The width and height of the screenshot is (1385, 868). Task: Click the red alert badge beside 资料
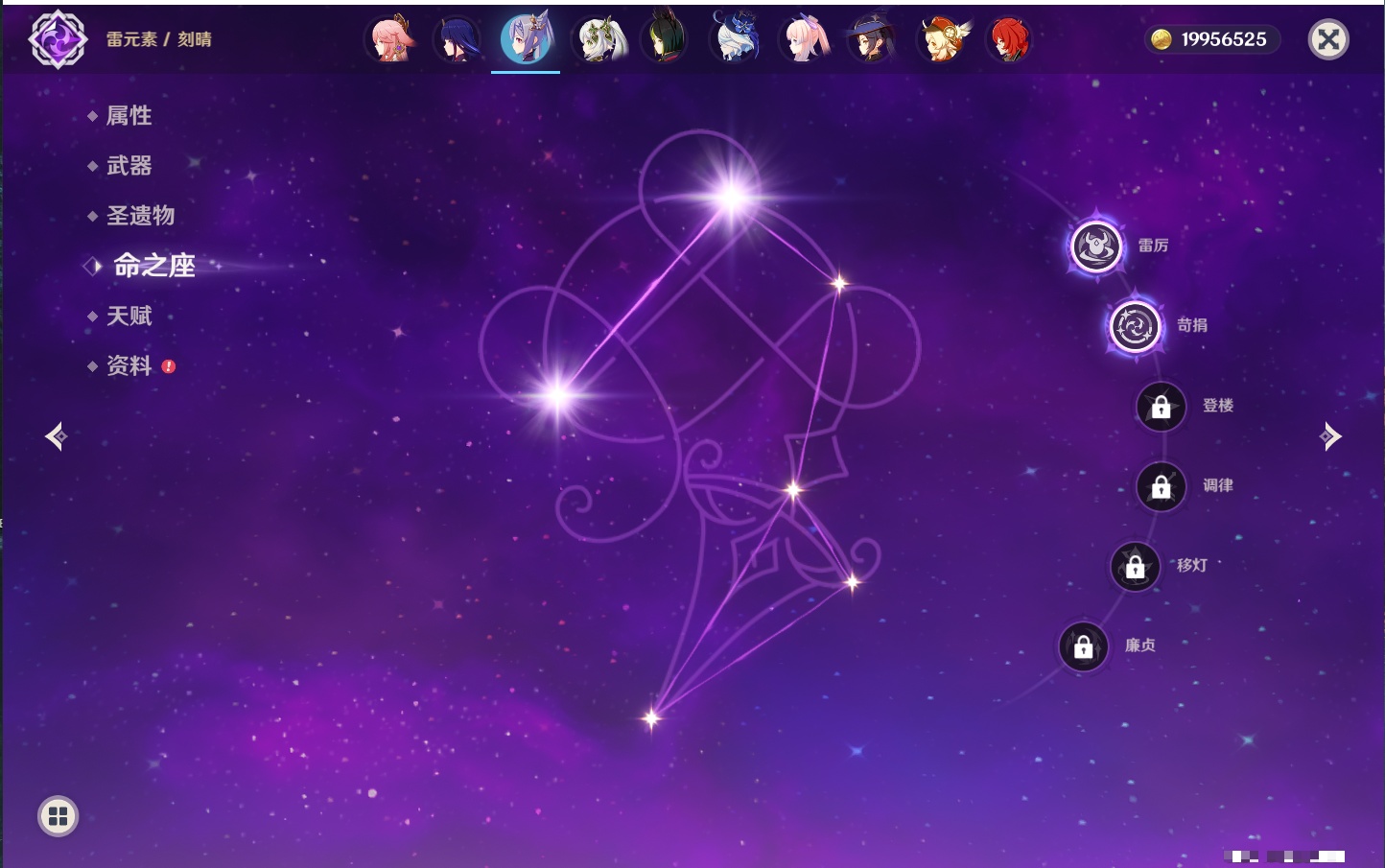click(169, 366)
